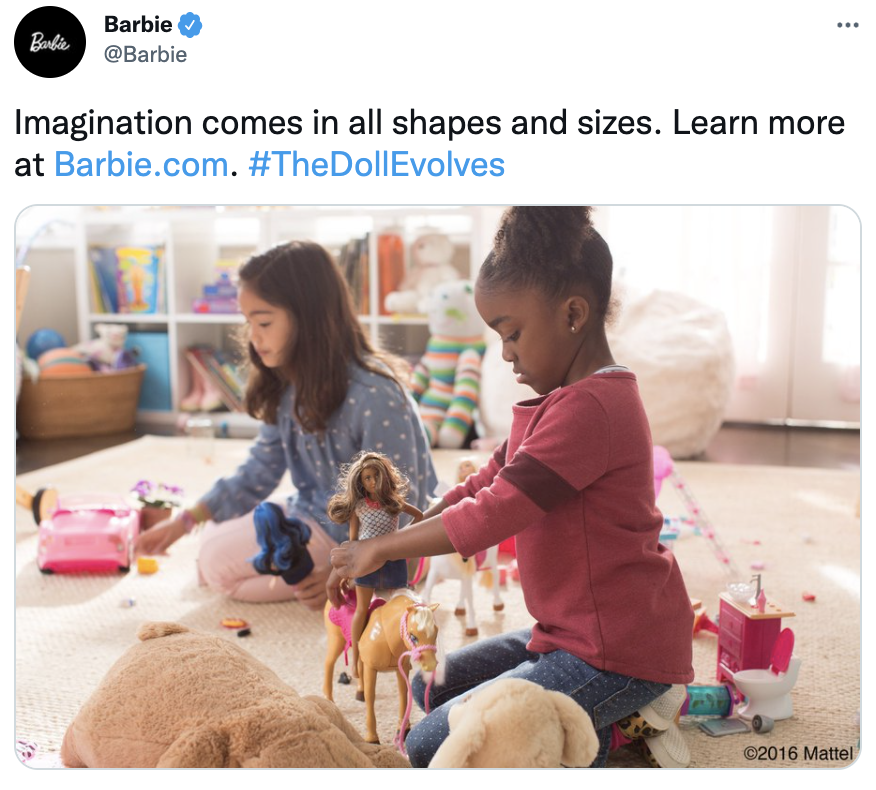Click the blue-haired doll in photo
Viewport: 876px width, 790px height.
tap(281, 545)
